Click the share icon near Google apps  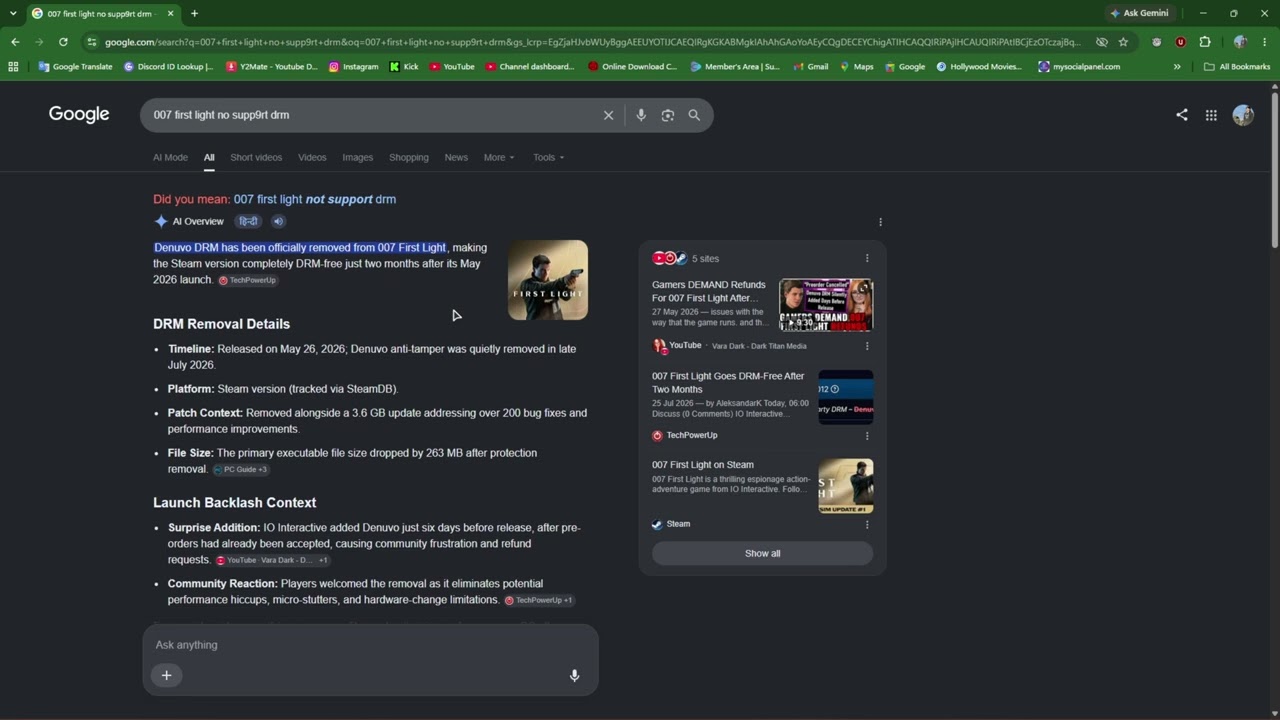click(1182, 115)
